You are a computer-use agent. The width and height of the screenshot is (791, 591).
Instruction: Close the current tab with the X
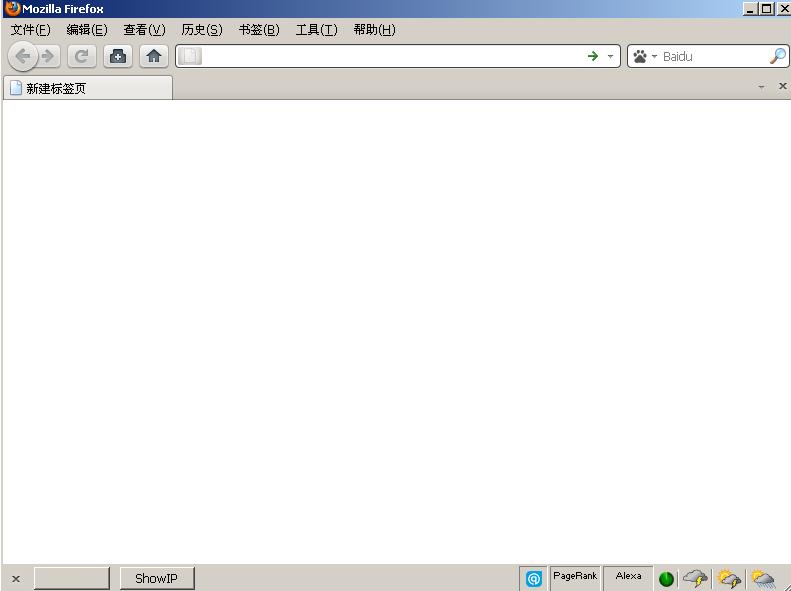coord(782,86)
